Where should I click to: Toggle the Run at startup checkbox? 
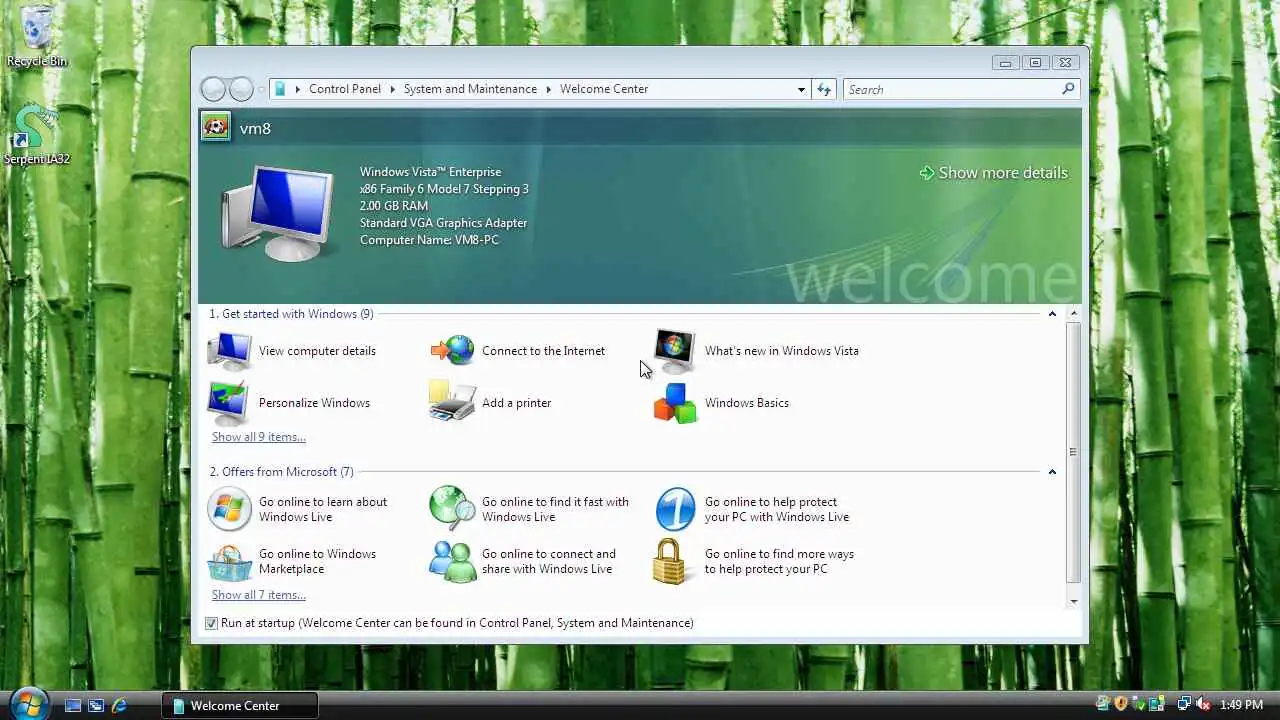pos(211,623)
